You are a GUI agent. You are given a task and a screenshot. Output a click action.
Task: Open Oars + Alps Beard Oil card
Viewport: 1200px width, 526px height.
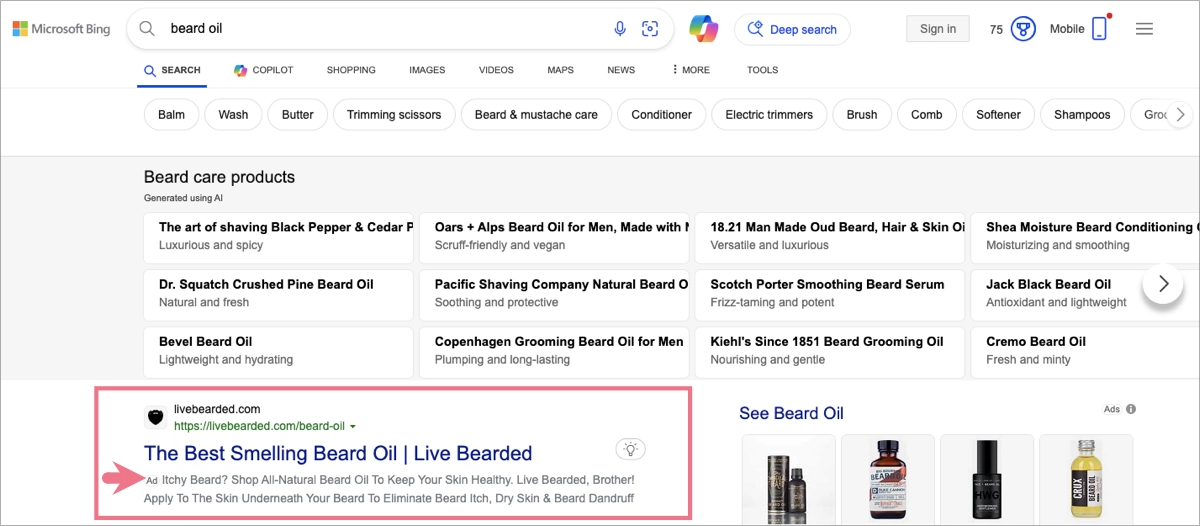(x=554, y=236)
